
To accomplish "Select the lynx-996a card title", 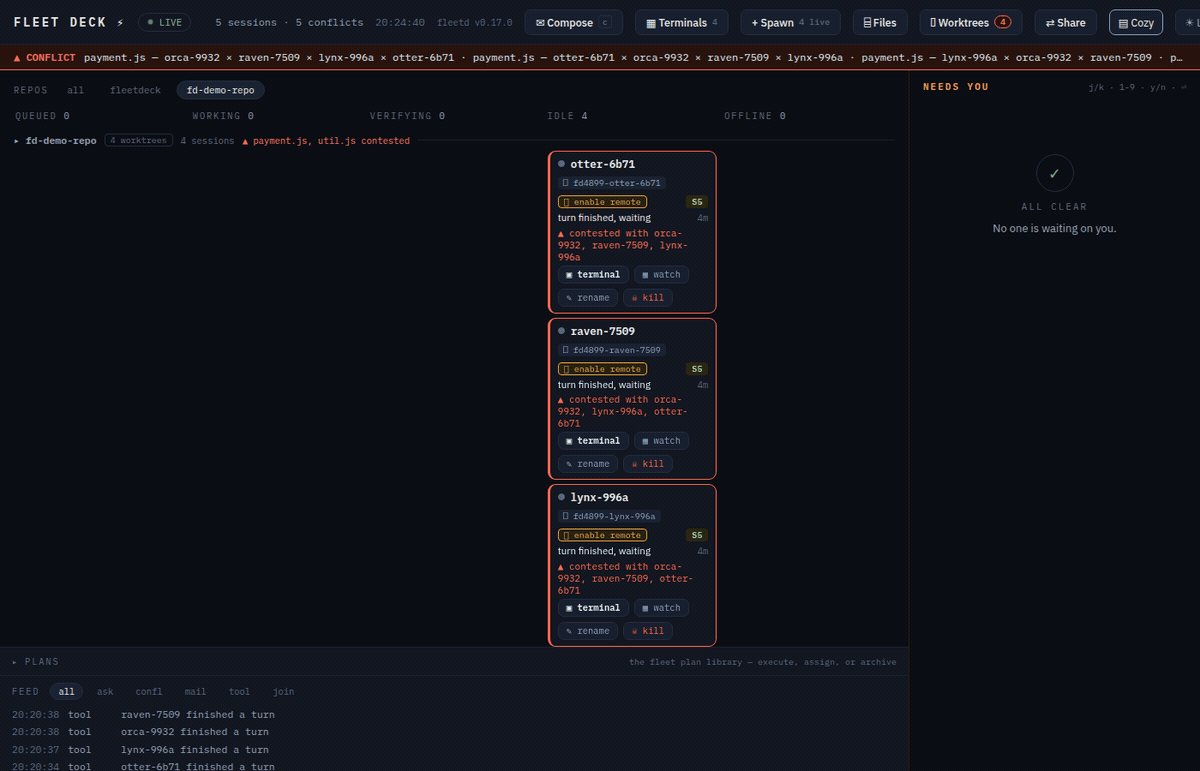I will point(599,497).
